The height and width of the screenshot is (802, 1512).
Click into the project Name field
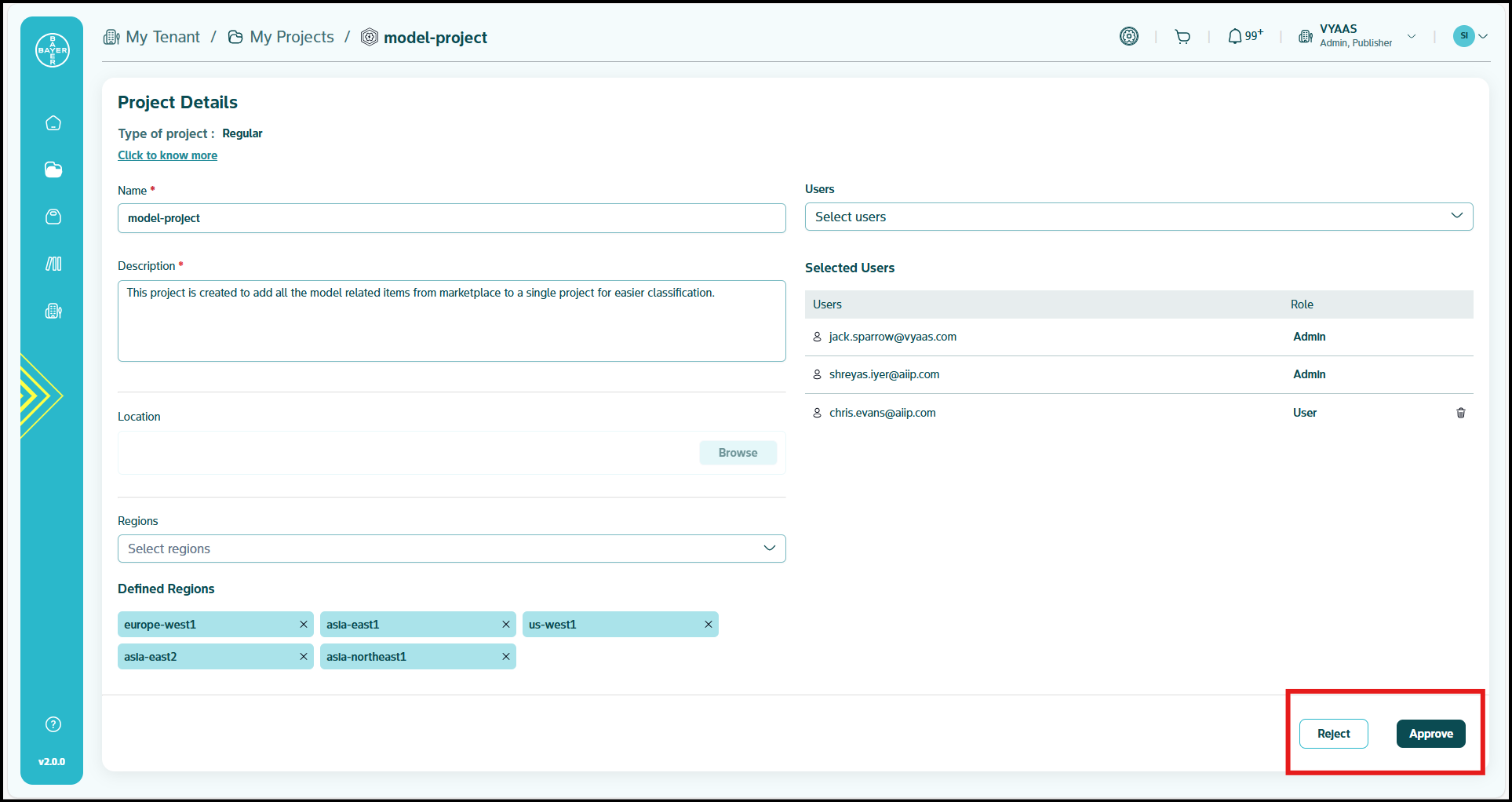coord(451,218)
